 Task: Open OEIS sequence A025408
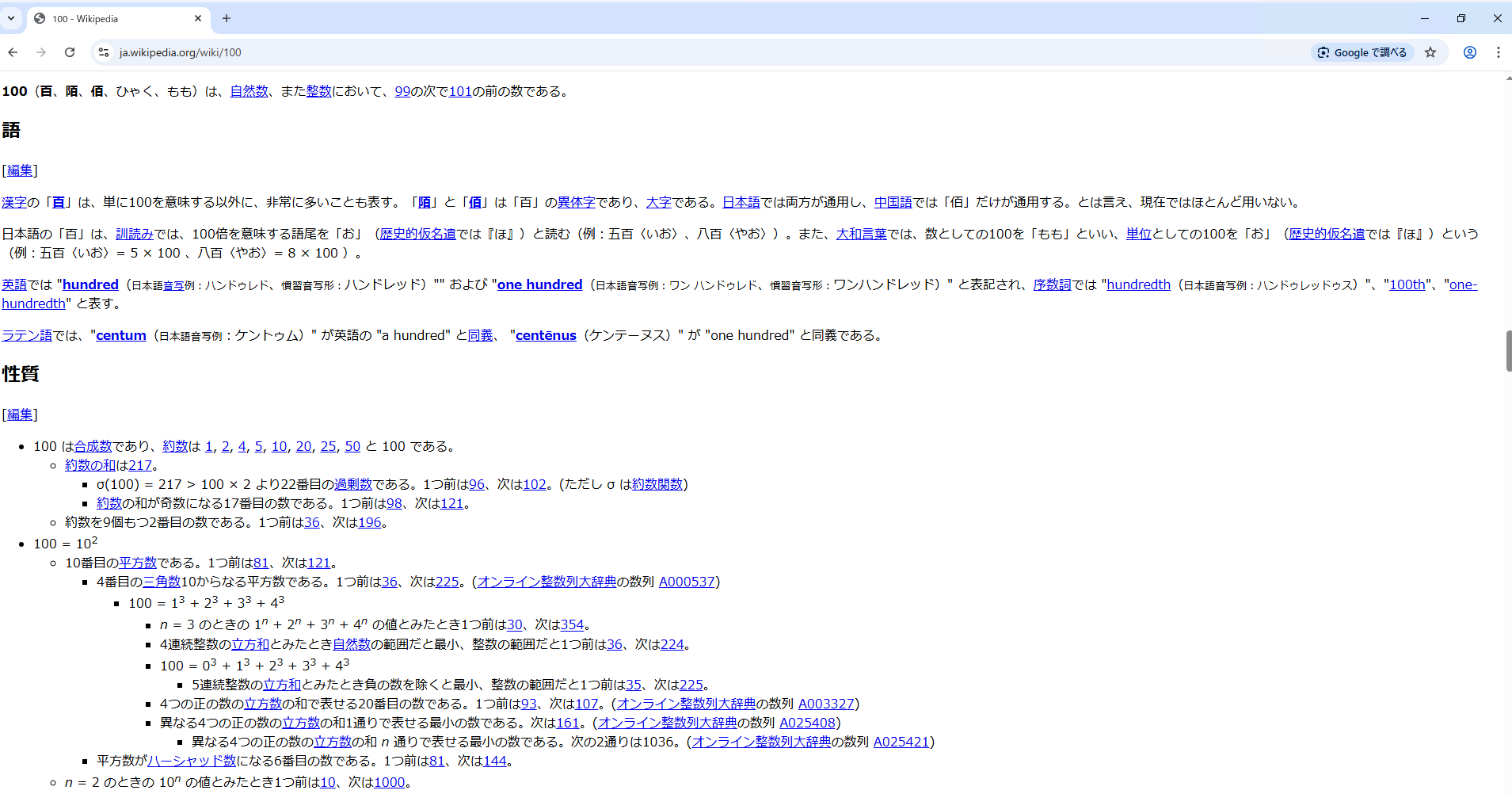(x=807, y=723)
